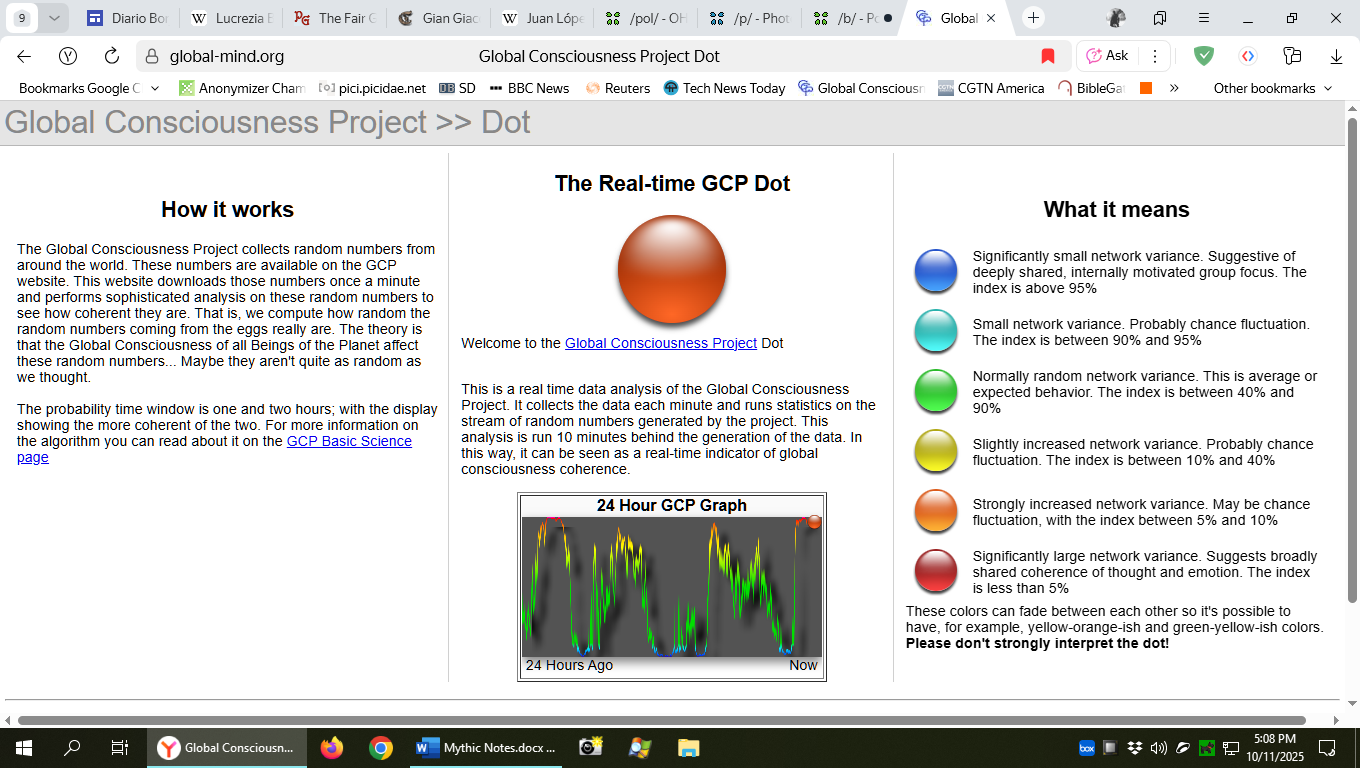Screen dimensions: 1360x768
Task: Switch to The Fair G tab
Action: tap(334, 18)
